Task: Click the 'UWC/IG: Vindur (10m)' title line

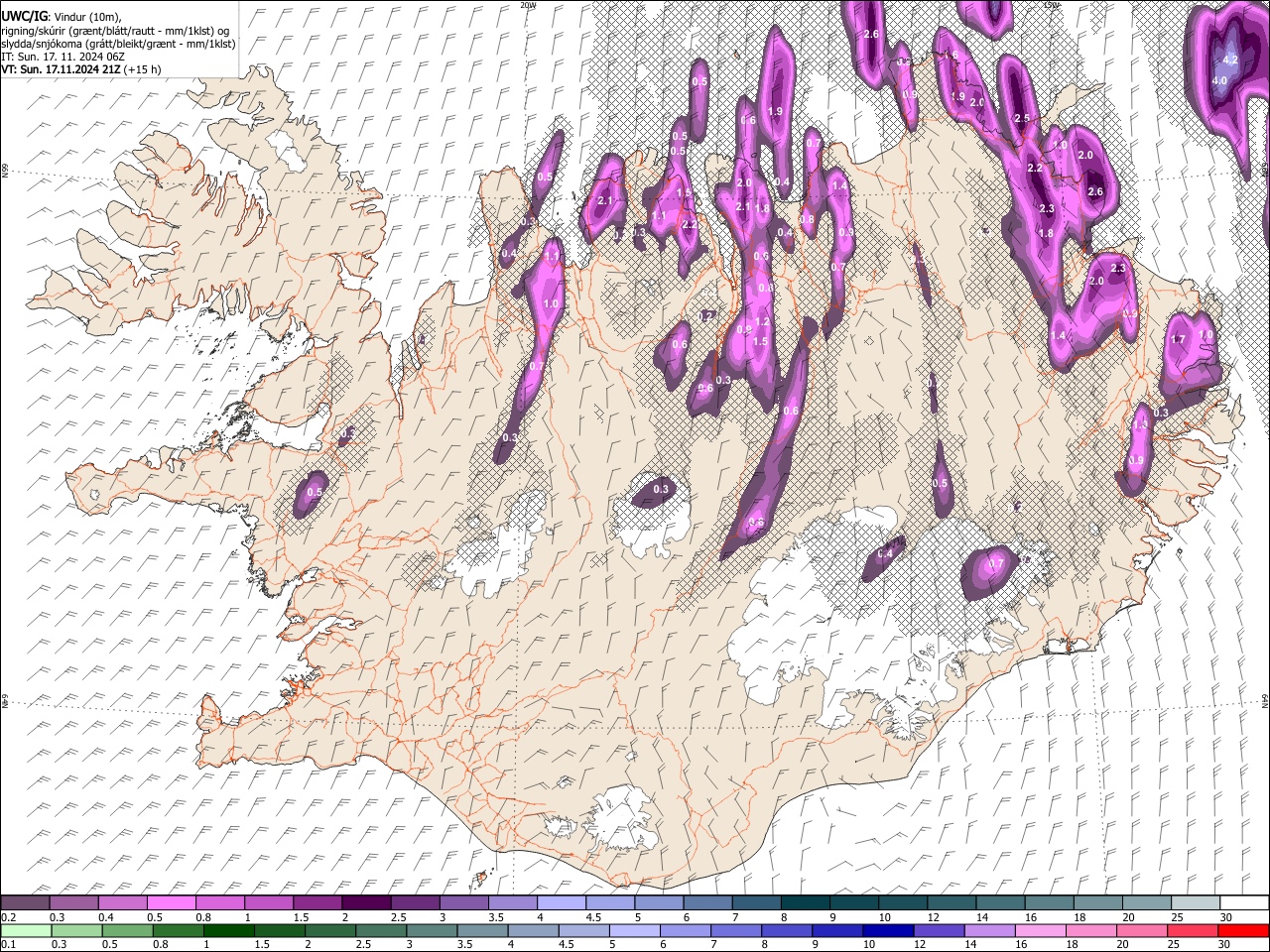Action: (62, 17)
